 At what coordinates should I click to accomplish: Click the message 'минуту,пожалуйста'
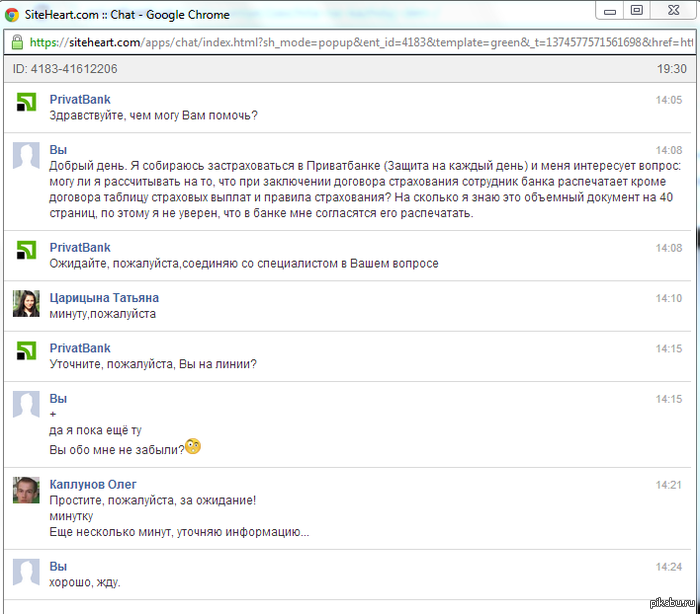(103, 314)
